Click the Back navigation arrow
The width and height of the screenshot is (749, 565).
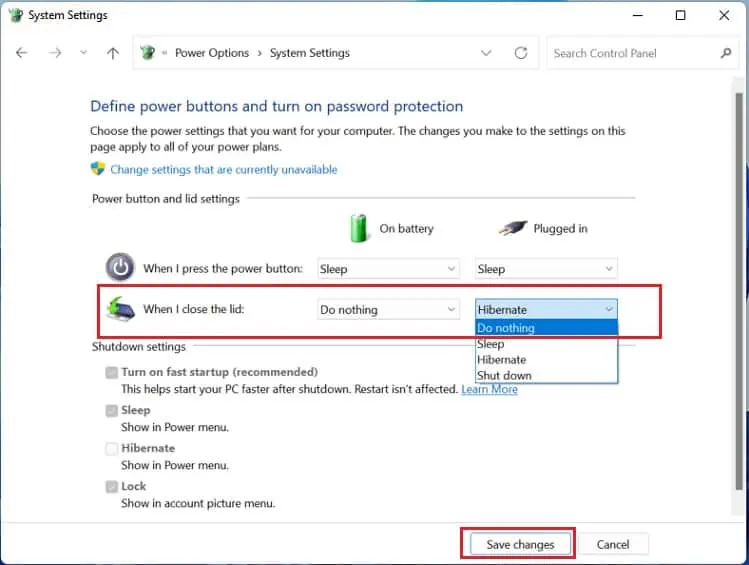[22, 54]
